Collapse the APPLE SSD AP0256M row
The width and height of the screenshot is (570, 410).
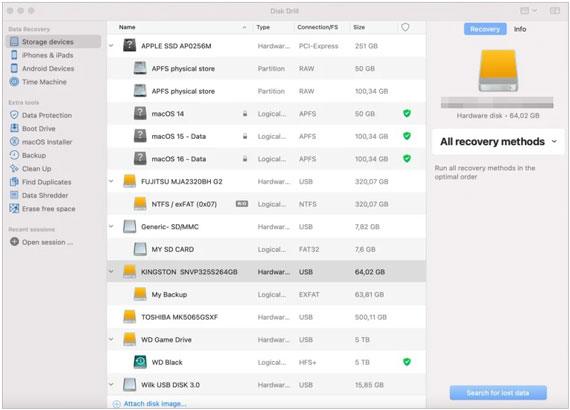tap(111, 46)
